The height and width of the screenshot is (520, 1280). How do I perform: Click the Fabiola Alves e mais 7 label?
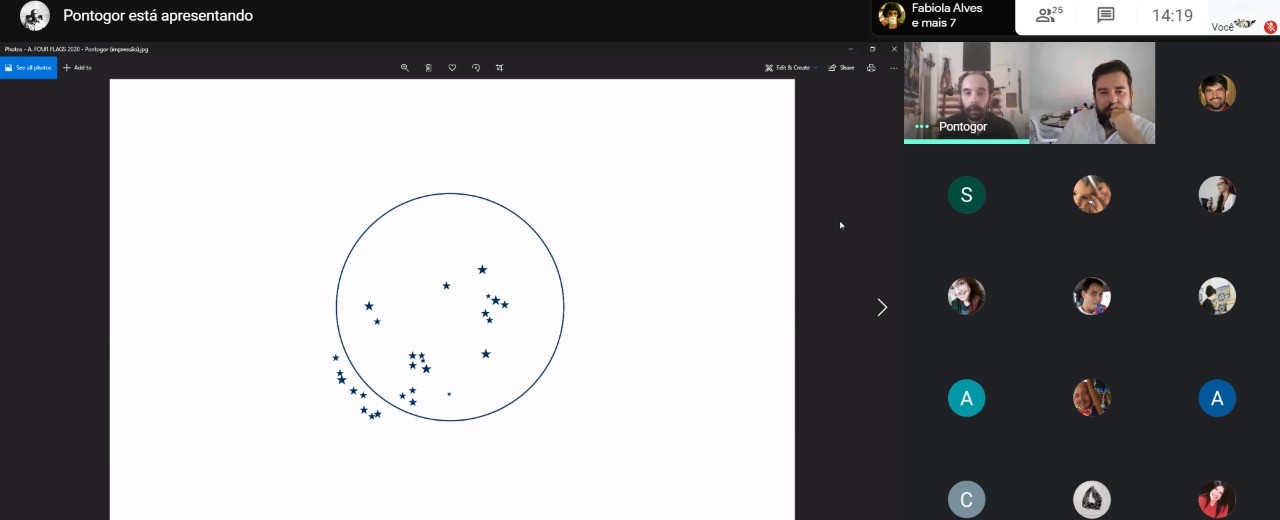tap(946, 15)
